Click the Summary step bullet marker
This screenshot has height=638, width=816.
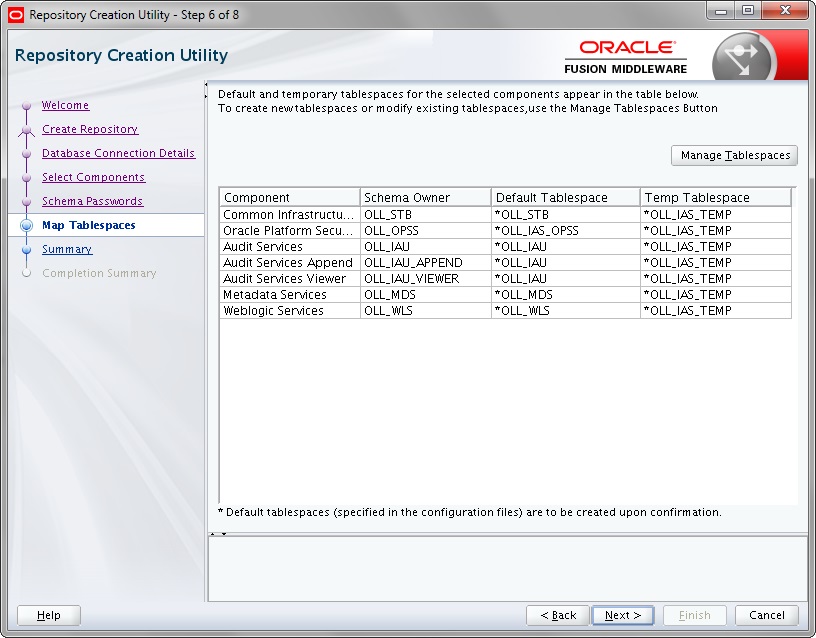click(27, 250)
